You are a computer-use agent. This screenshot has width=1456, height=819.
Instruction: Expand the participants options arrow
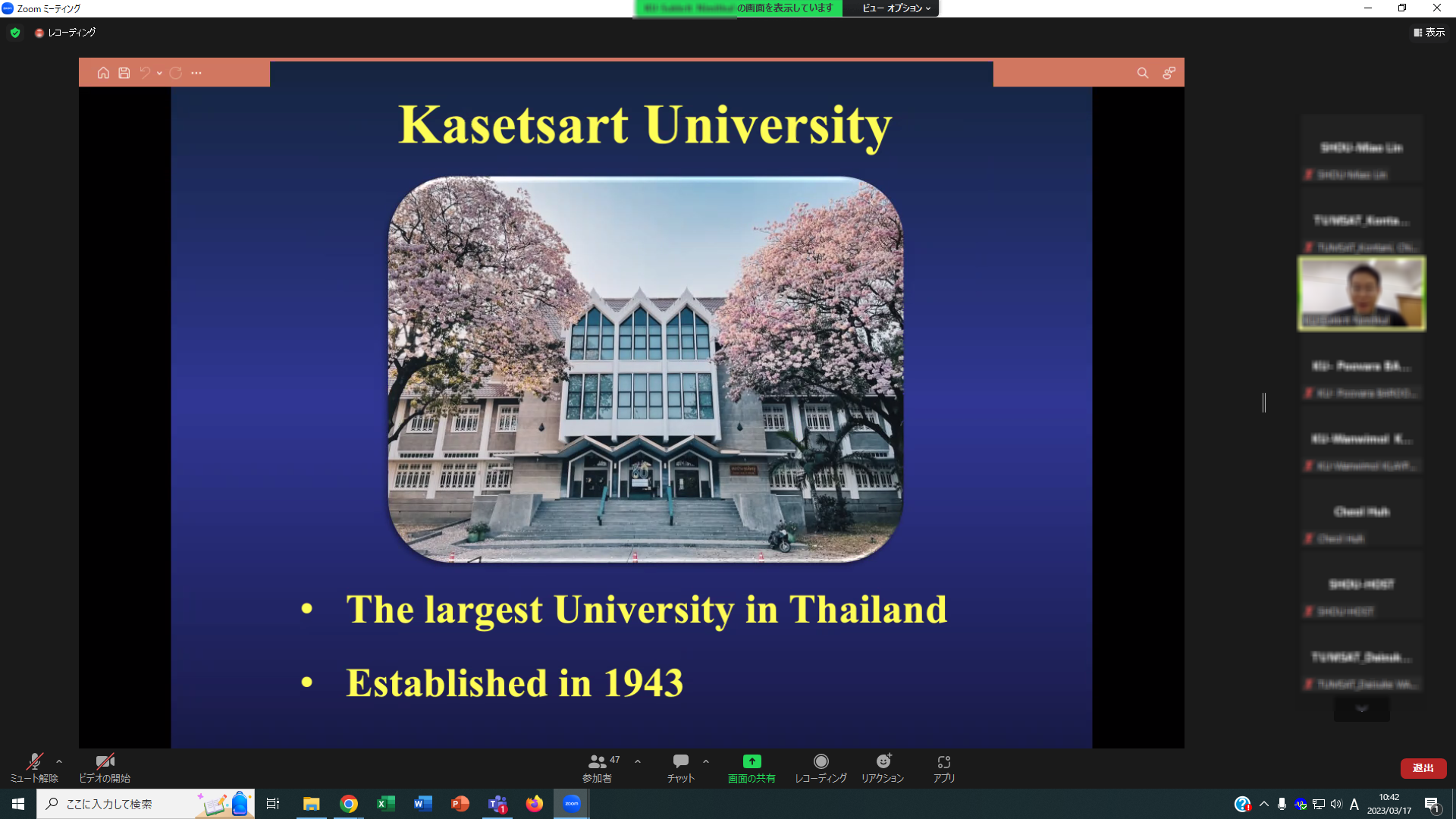coord(638,761)
